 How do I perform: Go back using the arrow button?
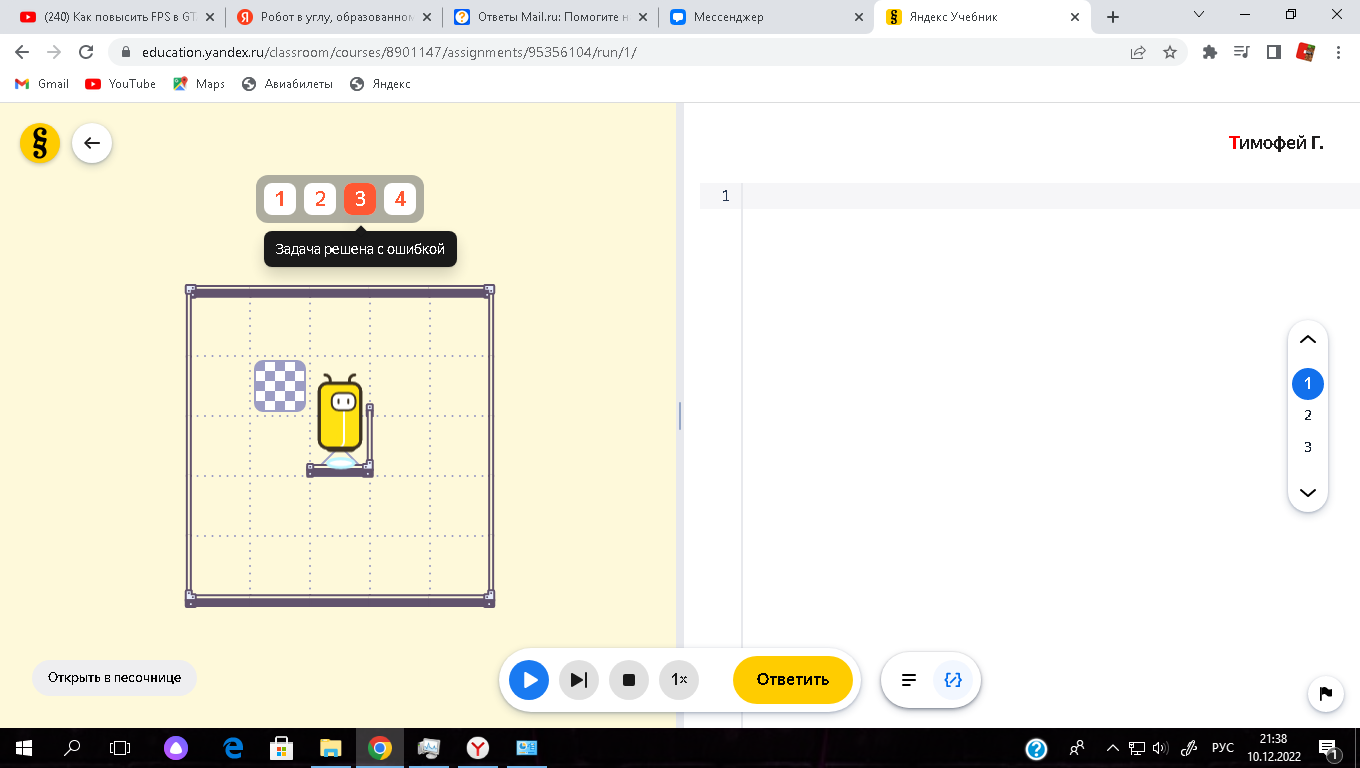pyautogui.click(x=92, y=143)
